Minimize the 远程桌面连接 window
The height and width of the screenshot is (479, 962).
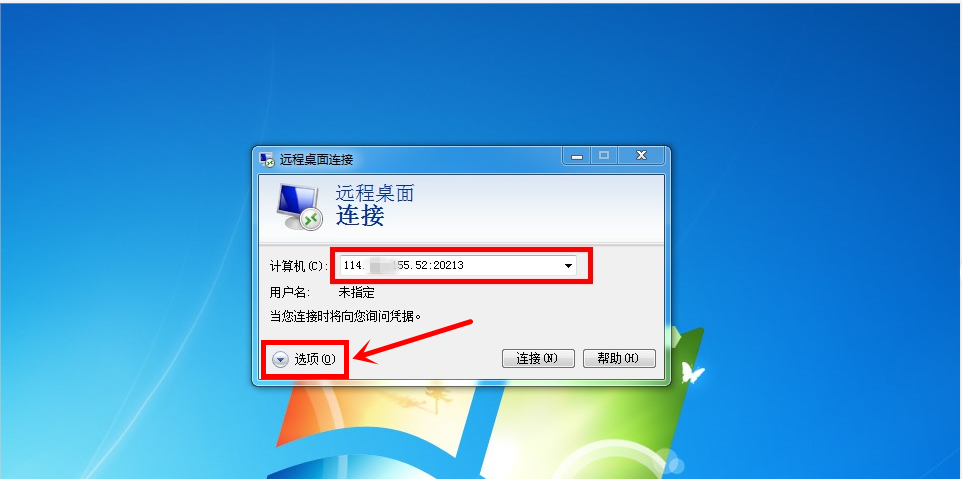coord(576,156)
